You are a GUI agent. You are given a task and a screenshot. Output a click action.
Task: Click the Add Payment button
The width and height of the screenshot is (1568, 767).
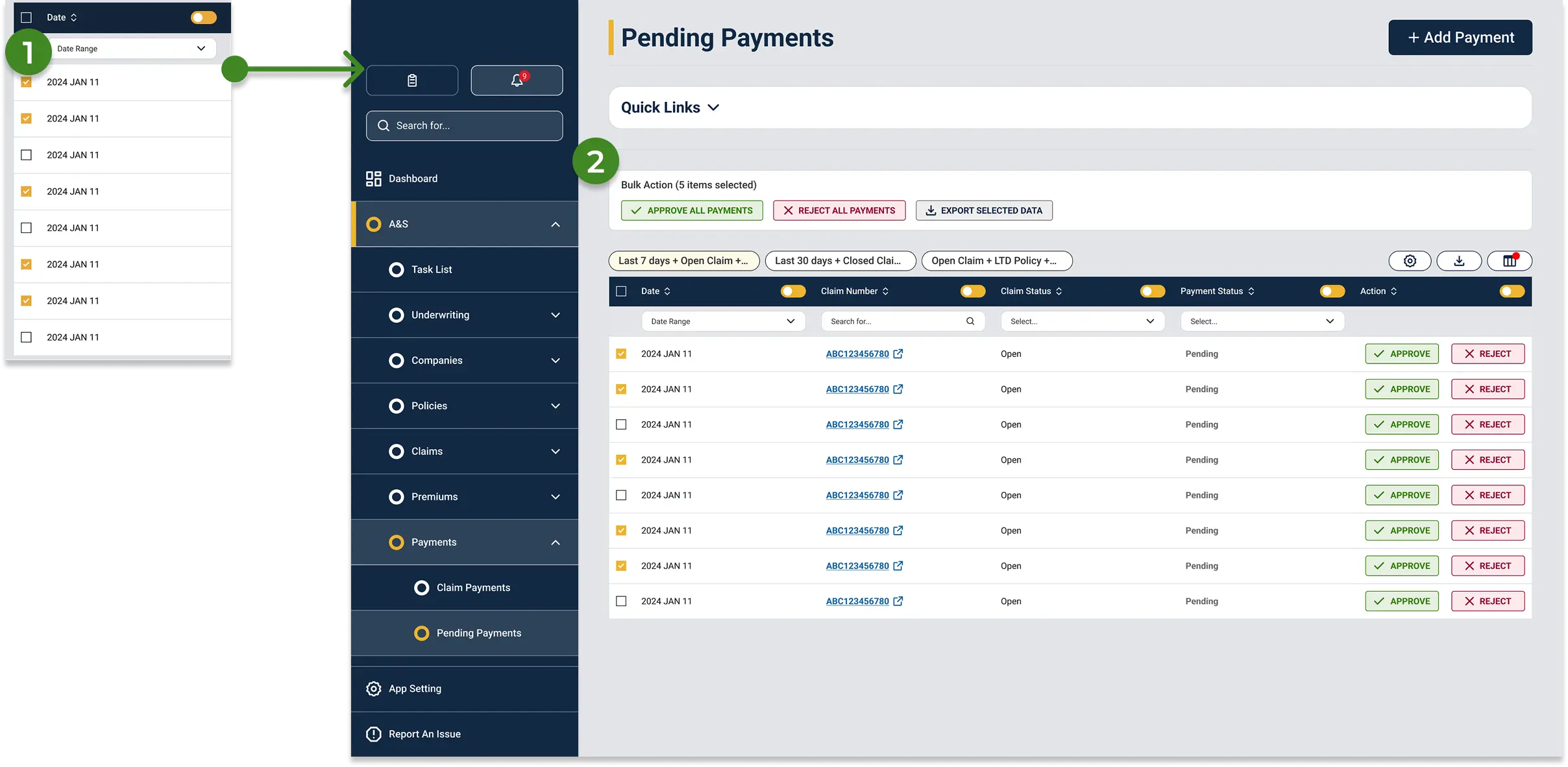click(x=1460, y=38)
